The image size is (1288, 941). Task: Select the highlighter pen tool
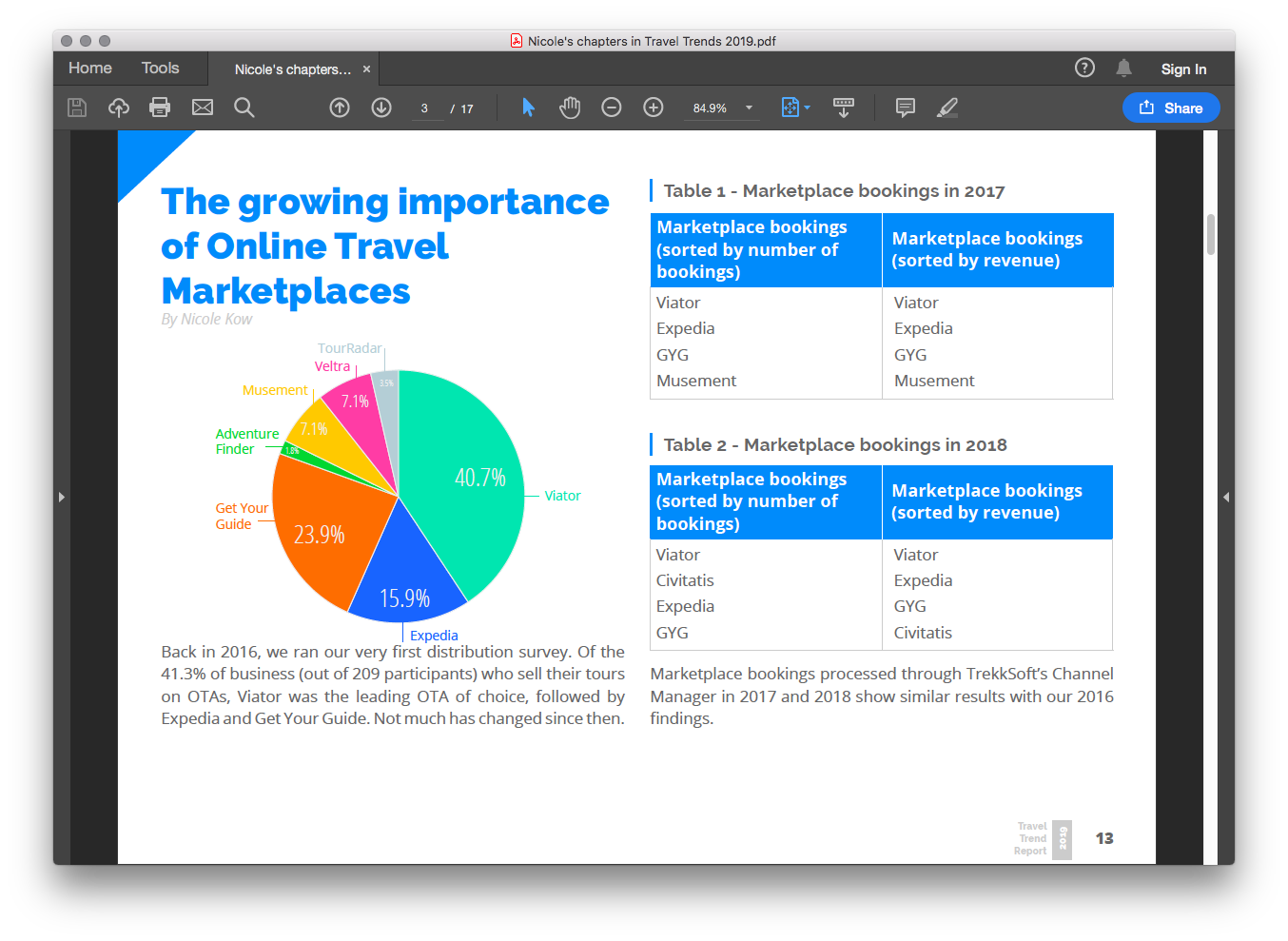pyautogui.click(x=947, y=108)
